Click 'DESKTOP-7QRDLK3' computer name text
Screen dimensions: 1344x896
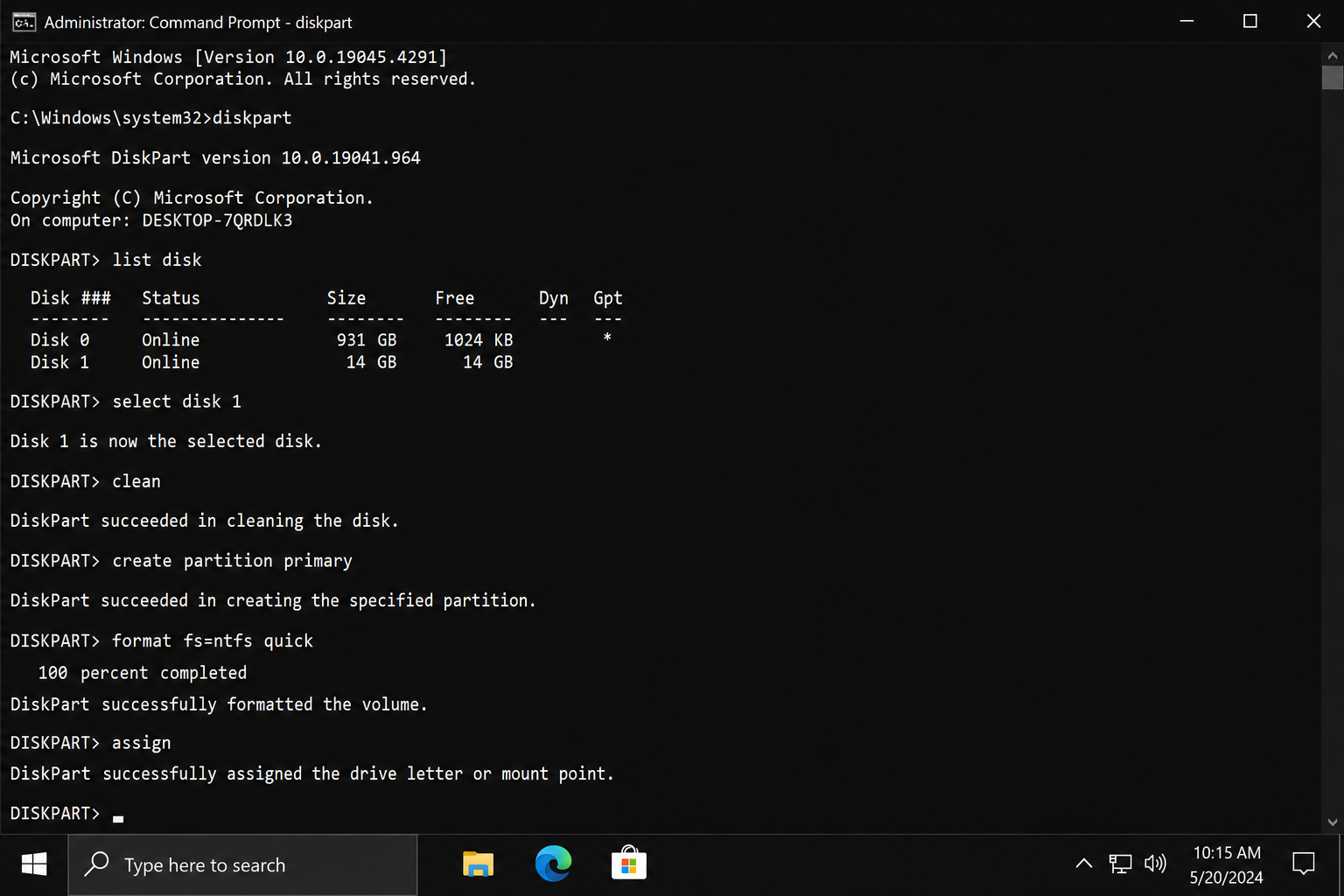coord(218,220)
